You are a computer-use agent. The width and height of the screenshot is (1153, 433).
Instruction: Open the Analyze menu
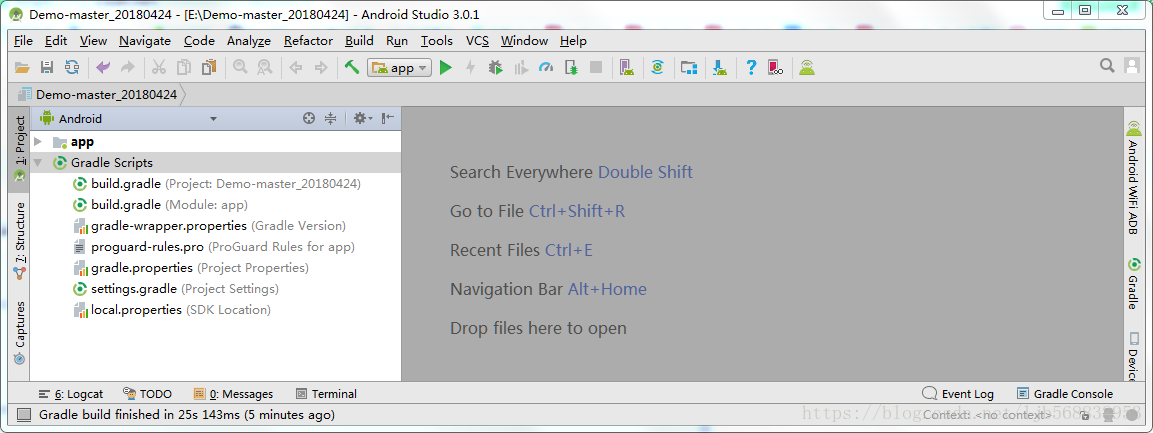249,41
